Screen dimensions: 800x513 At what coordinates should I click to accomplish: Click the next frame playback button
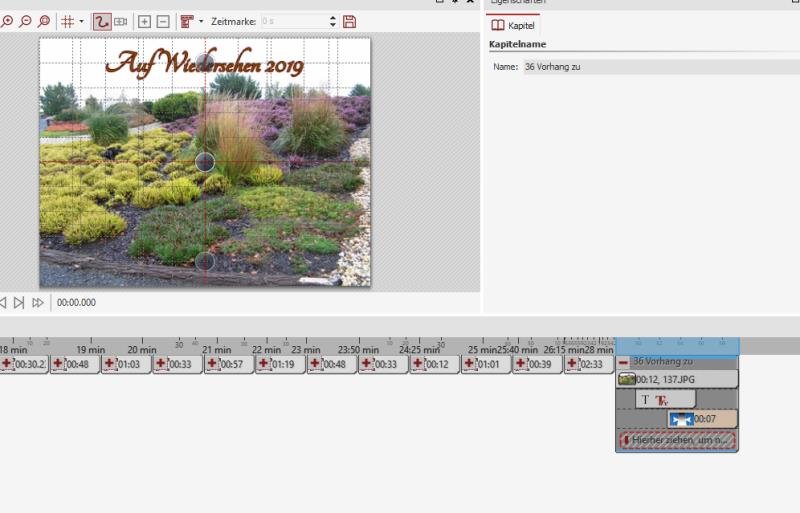coord(19,303)
